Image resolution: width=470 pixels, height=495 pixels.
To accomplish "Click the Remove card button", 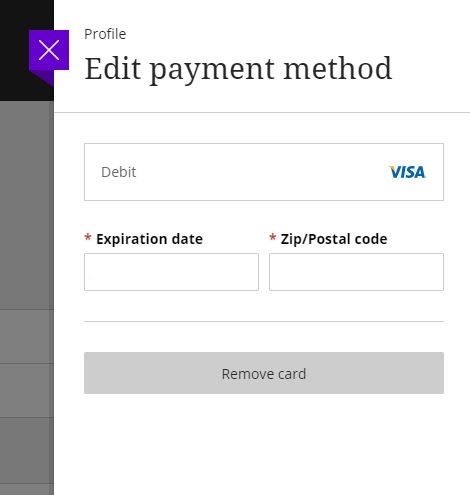I will (x=264, y=373).
